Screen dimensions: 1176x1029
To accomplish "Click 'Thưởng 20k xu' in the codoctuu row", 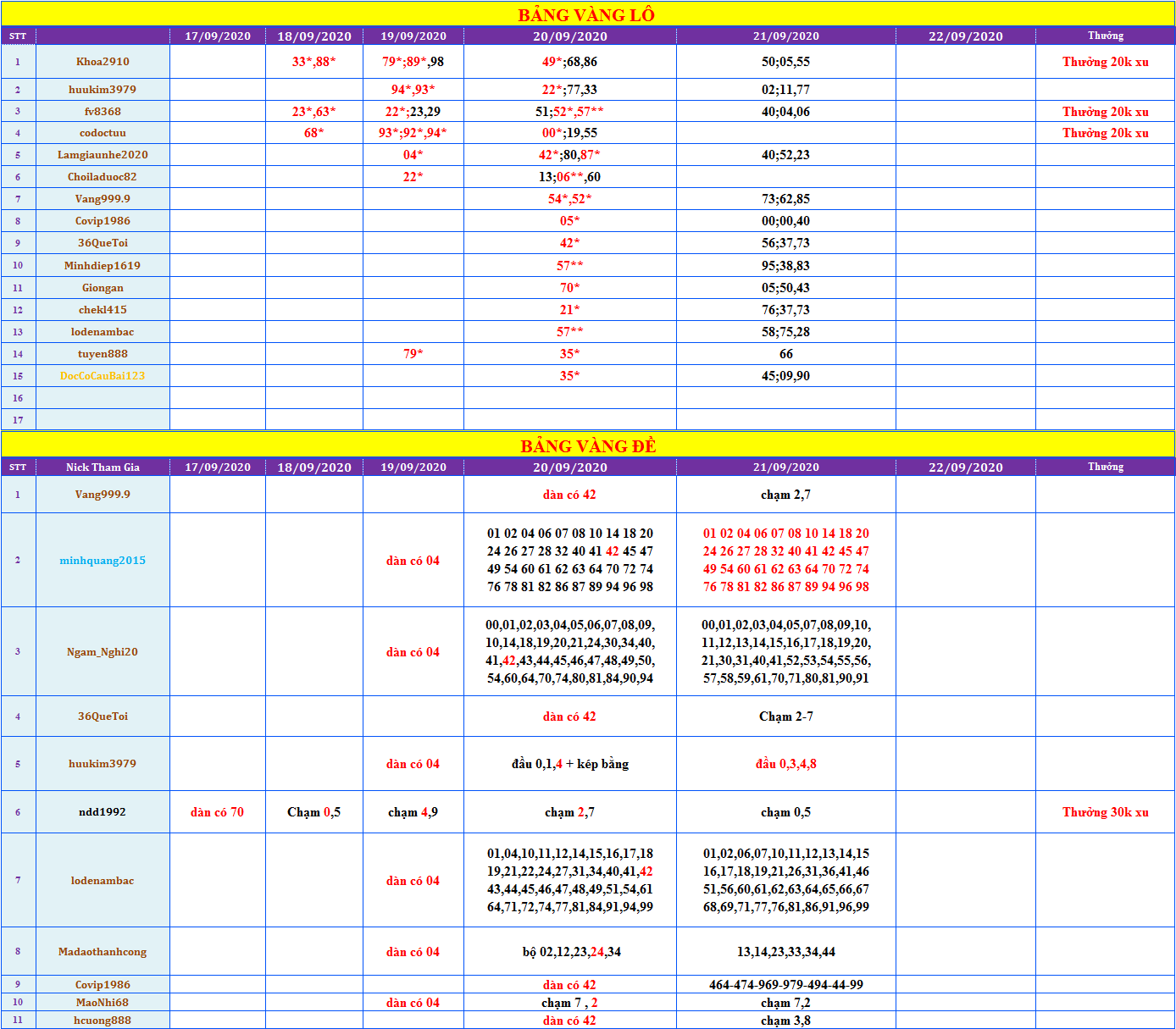I will click(1106, 133).
